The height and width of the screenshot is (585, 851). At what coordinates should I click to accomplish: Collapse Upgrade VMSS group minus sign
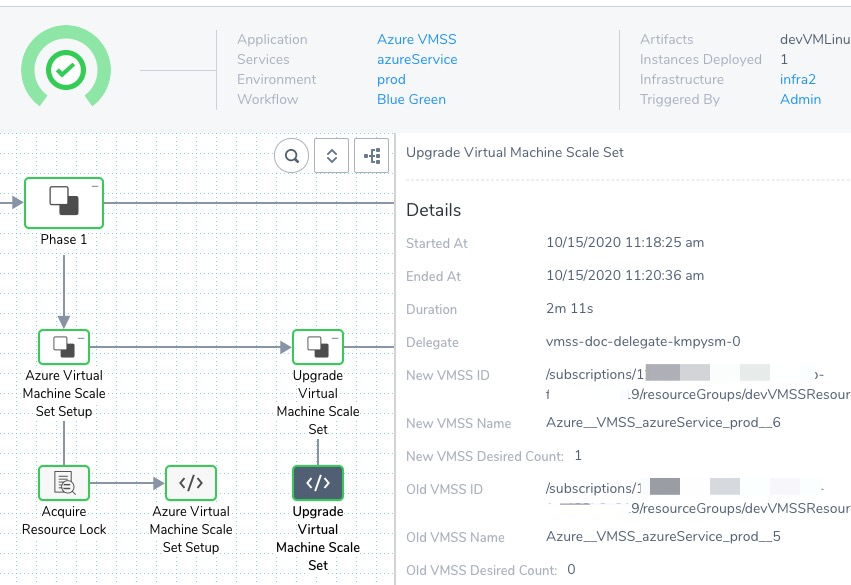click(x=335, y=338)
